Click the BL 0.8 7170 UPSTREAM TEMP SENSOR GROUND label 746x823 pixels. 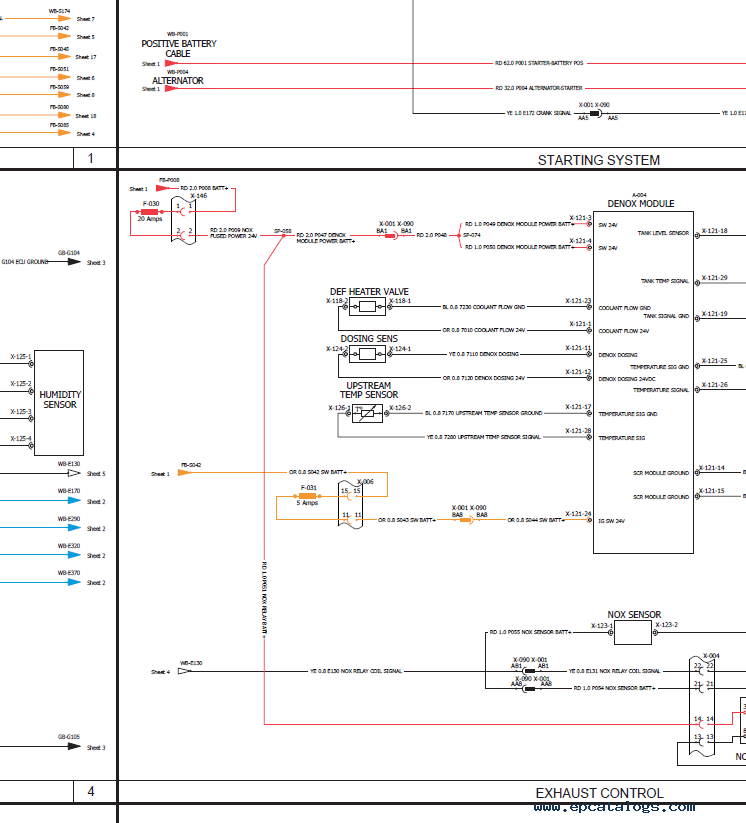click(x=484, y=413)
